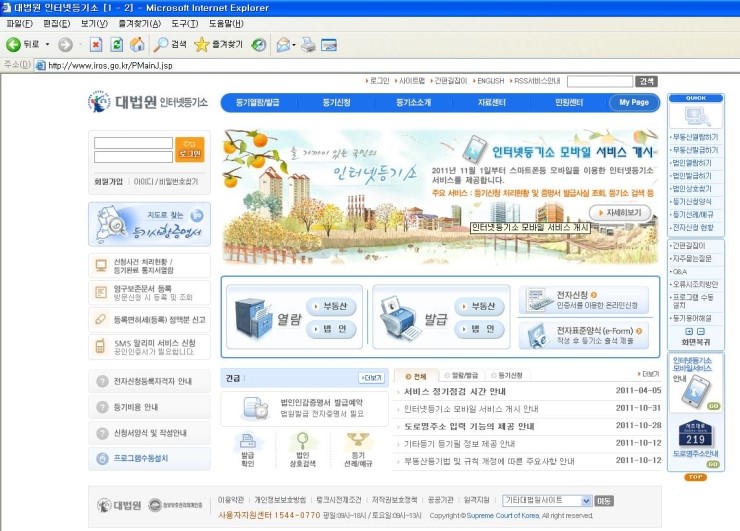Open 편집(E) menu
Viewport: 740px width, 531px height.
[57, 24]
